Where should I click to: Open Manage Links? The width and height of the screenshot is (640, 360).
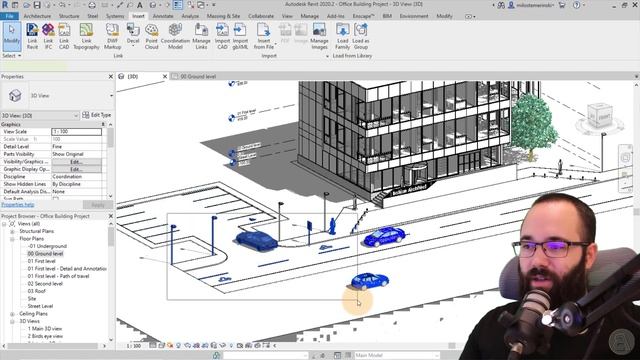pos(201,36)
